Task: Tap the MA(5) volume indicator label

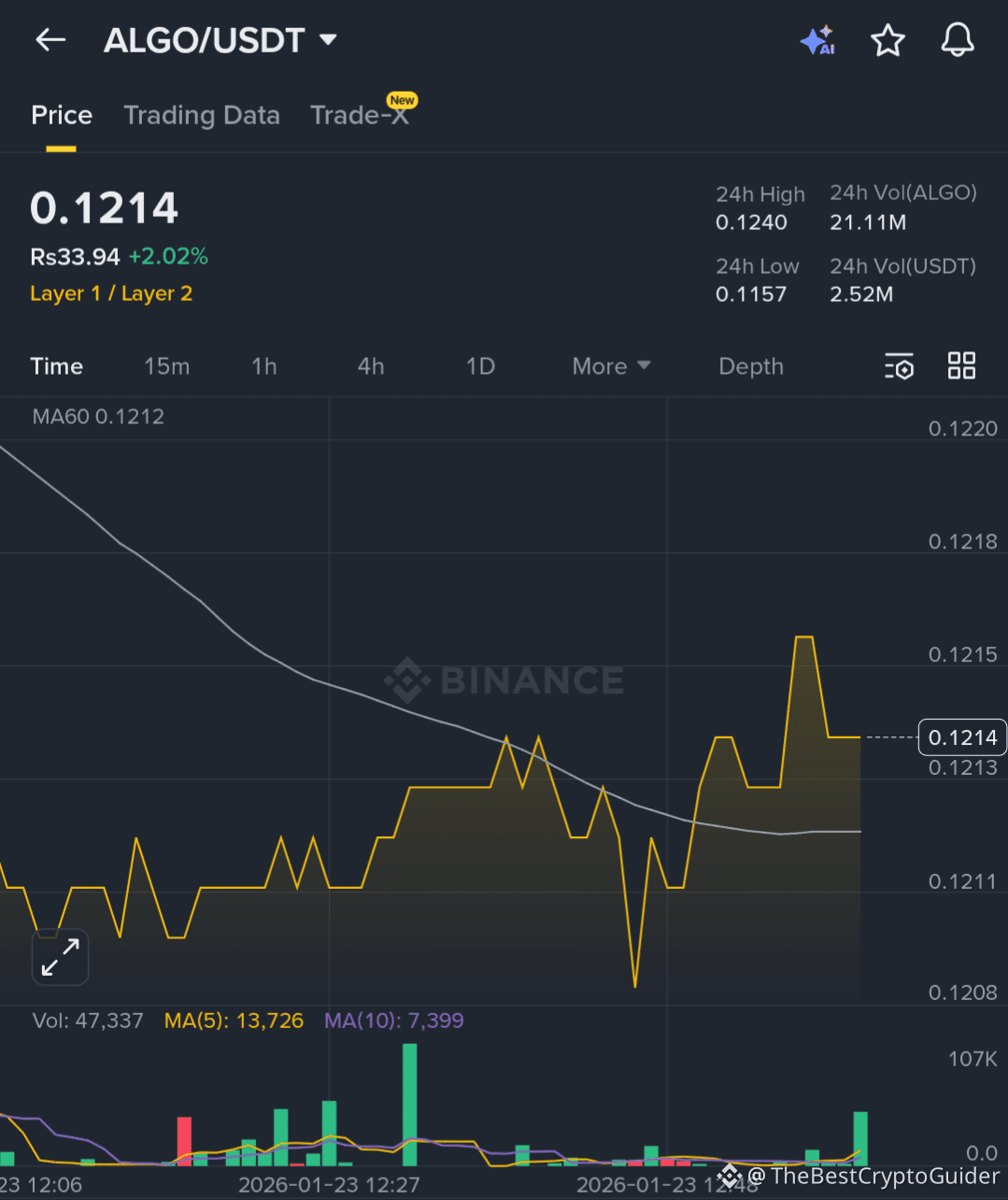Action: (x=234, y=1020)
